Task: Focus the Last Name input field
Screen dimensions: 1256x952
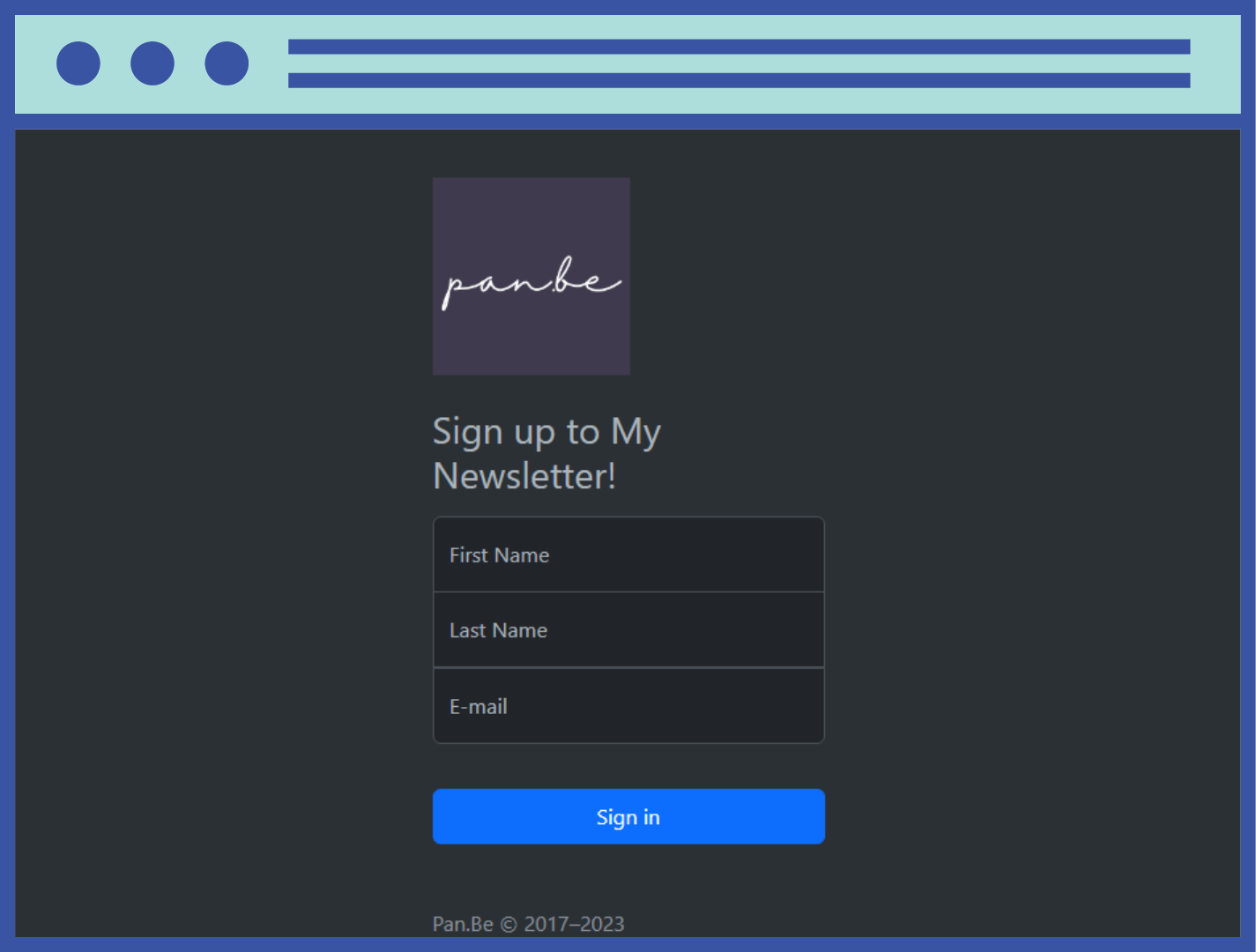Action: (628, 630)
